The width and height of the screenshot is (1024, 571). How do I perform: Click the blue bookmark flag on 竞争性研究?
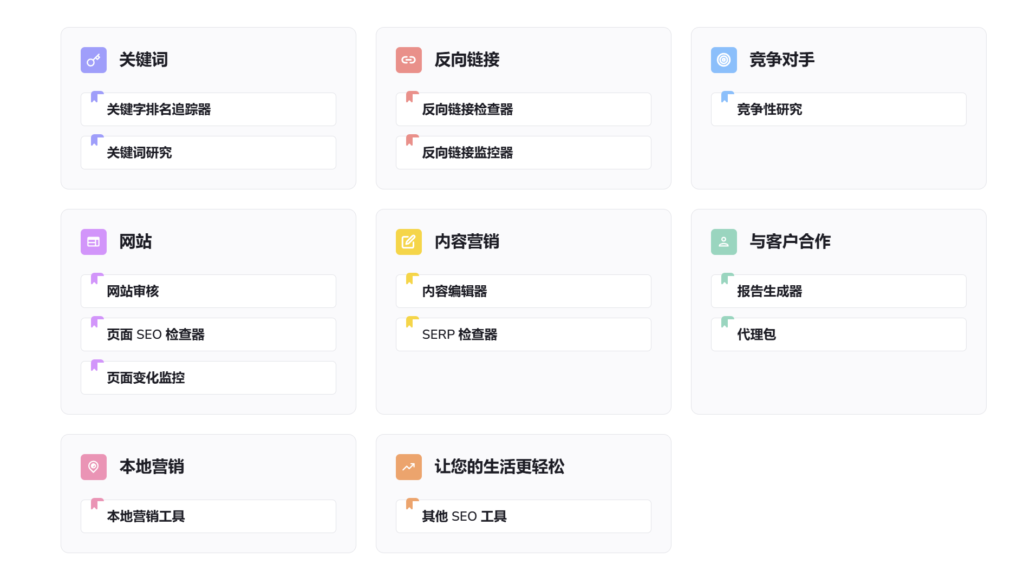click(727, 97)
